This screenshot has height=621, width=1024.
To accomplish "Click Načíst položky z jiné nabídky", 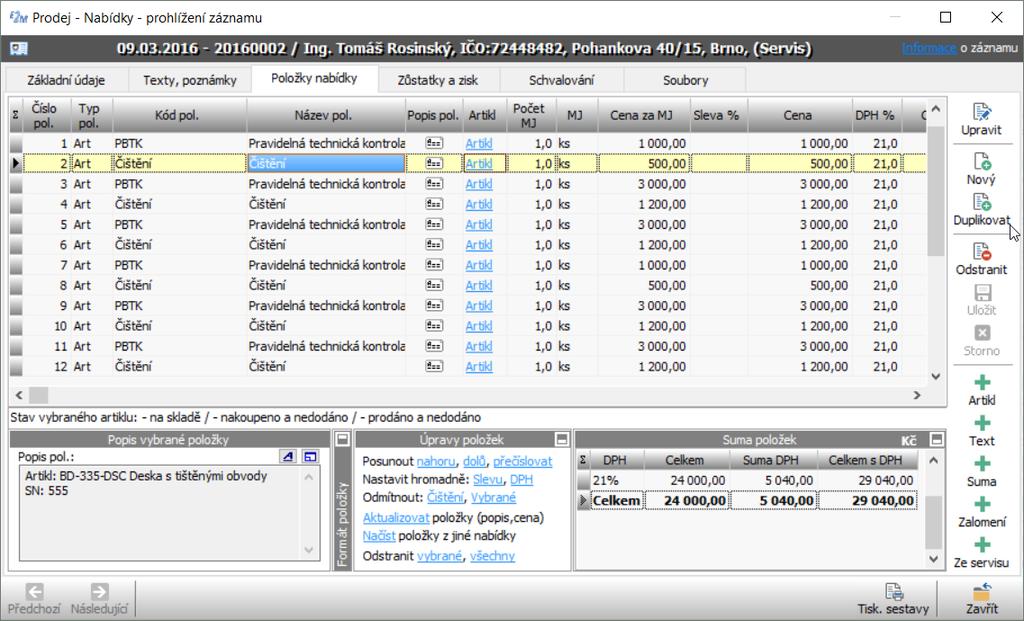I will [x=379, y=536].
